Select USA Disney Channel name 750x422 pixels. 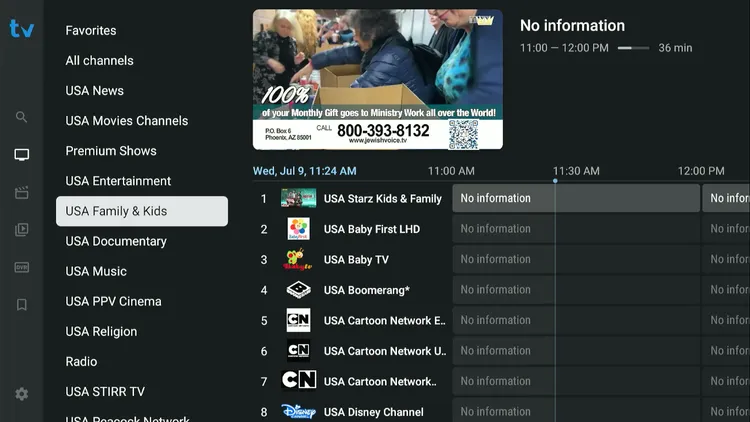point(374,412)
